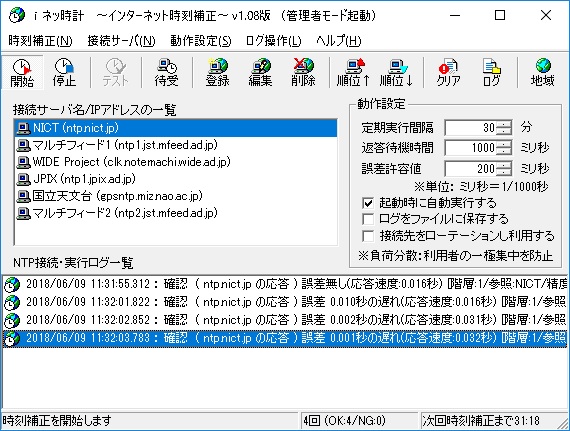Open the ログ操作(L) menu
The width and height of the screenshot is (570, 431).
pyautogui.click(x=273, y=41)
